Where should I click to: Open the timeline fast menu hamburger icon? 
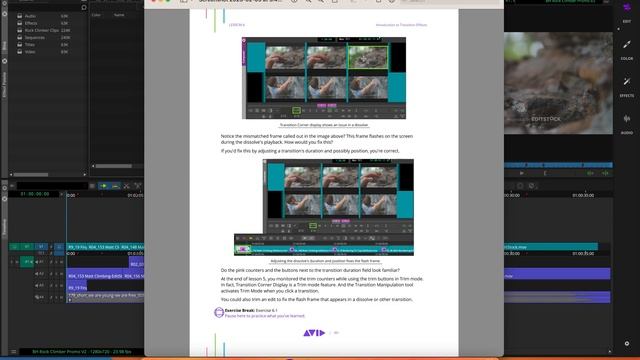coord(13,351)
